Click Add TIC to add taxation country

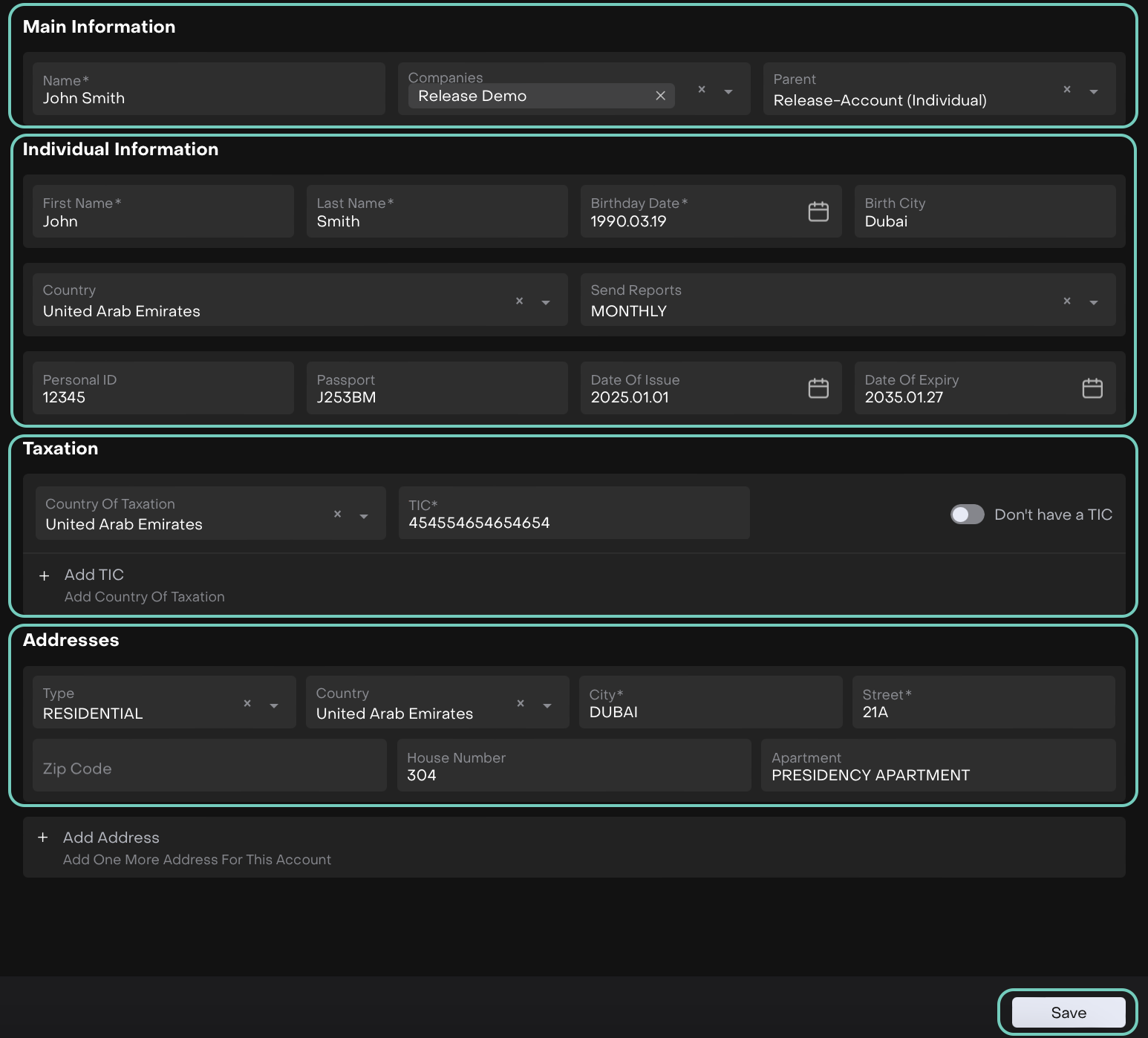pos(94,575)
